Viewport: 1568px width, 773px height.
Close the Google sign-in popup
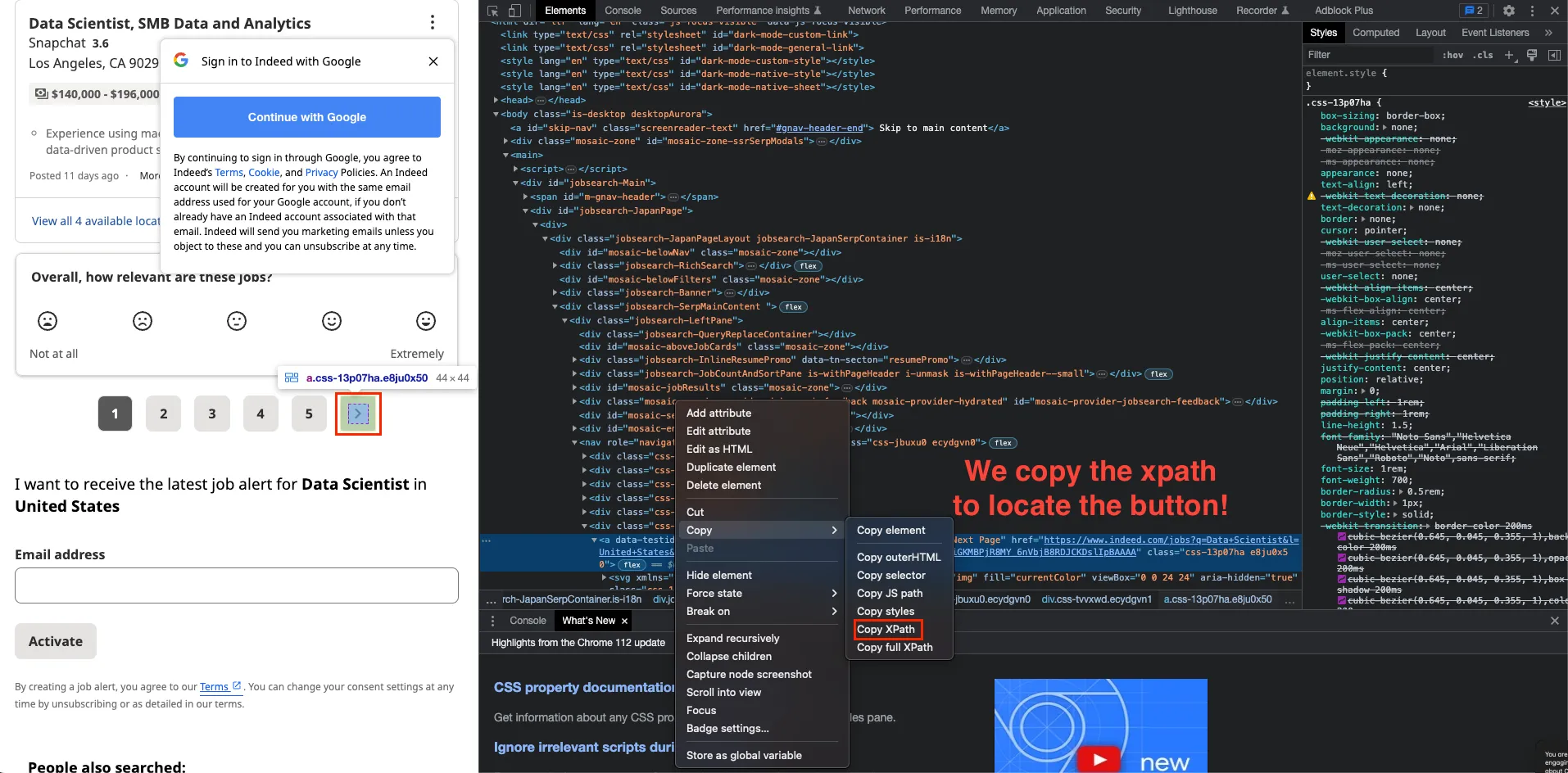(433, 61)
